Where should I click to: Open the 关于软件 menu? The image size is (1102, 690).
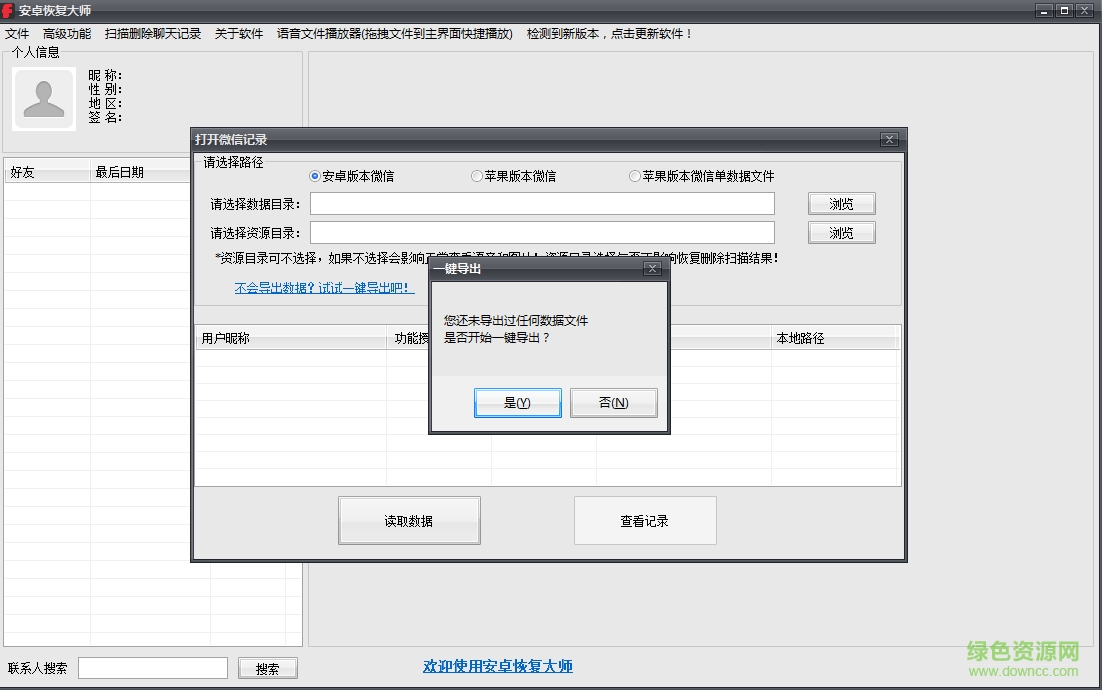click(x=240, y=32)
